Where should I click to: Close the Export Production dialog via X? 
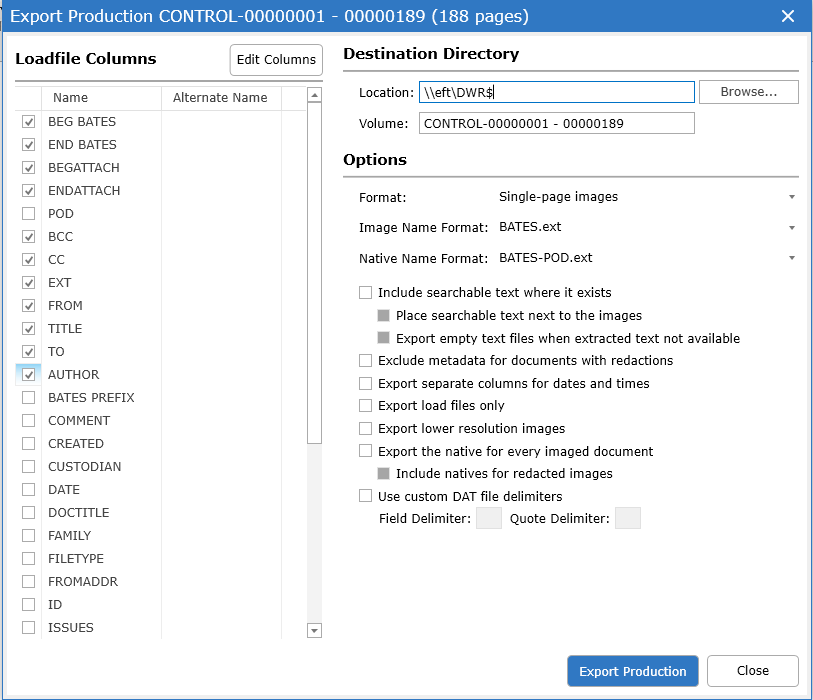[788, 16]
